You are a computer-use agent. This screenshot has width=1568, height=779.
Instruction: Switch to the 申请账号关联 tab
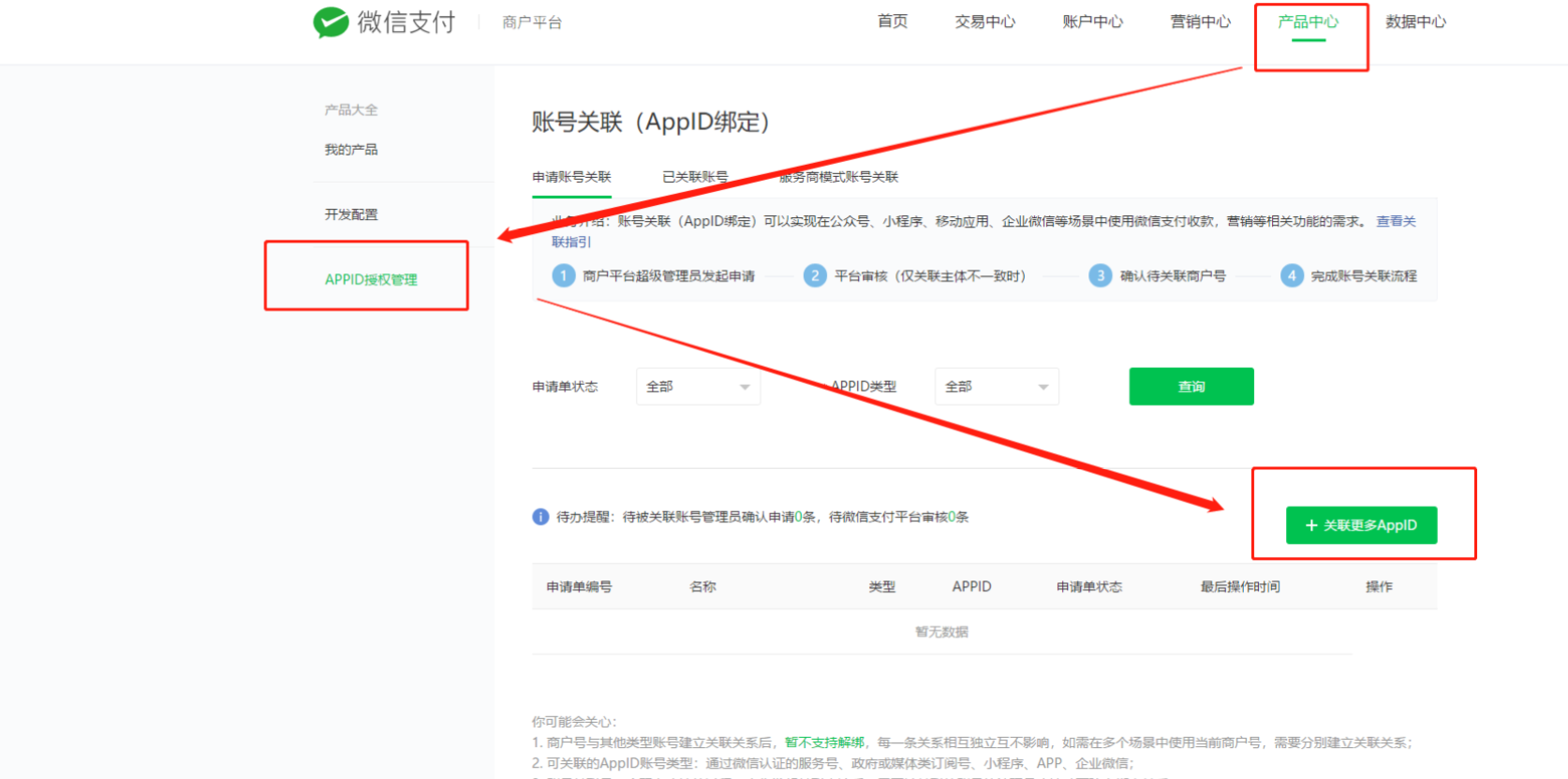tap(571, 177)
